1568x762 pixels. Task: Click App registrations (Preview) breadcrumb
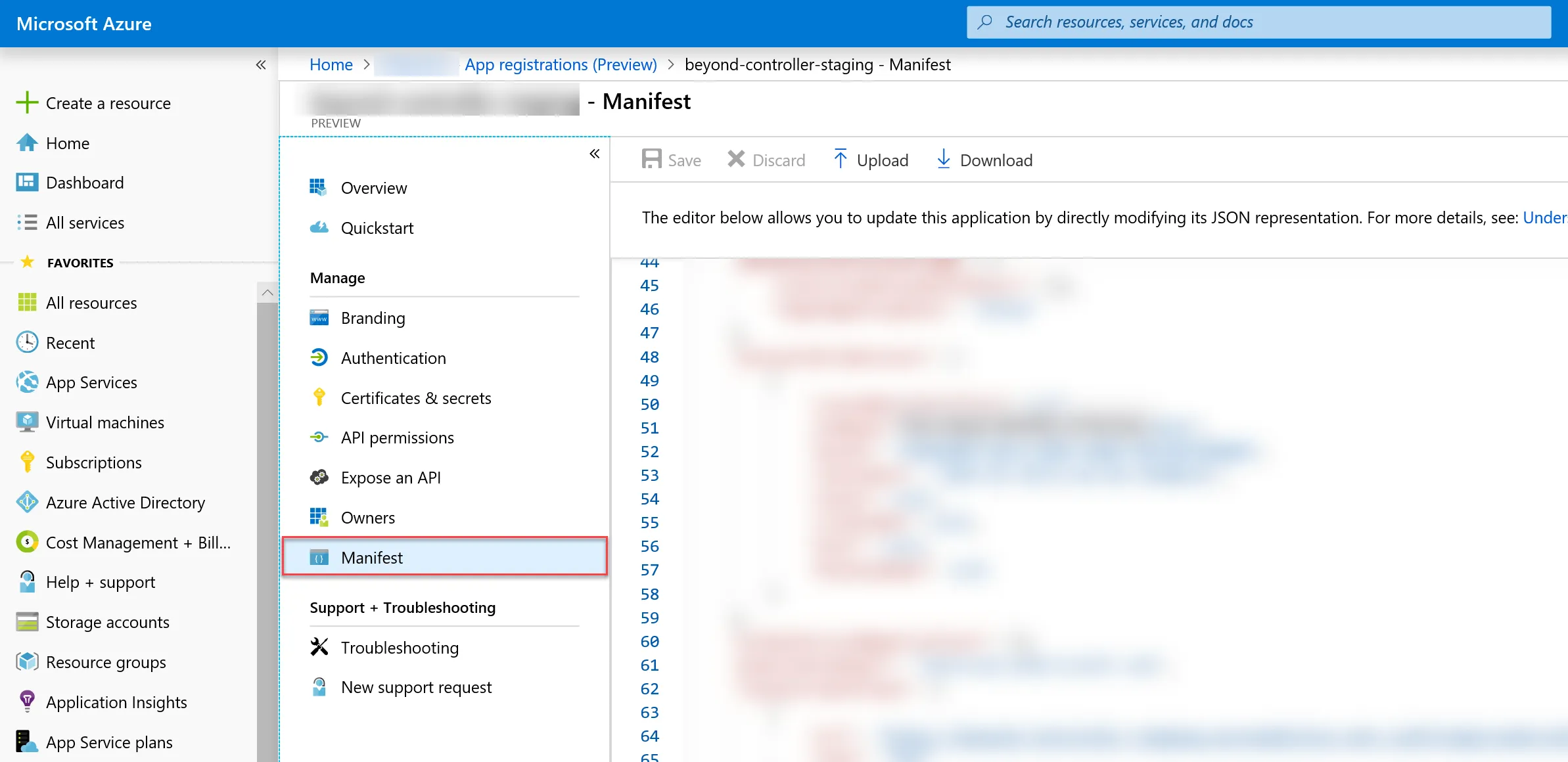(561, 64)
